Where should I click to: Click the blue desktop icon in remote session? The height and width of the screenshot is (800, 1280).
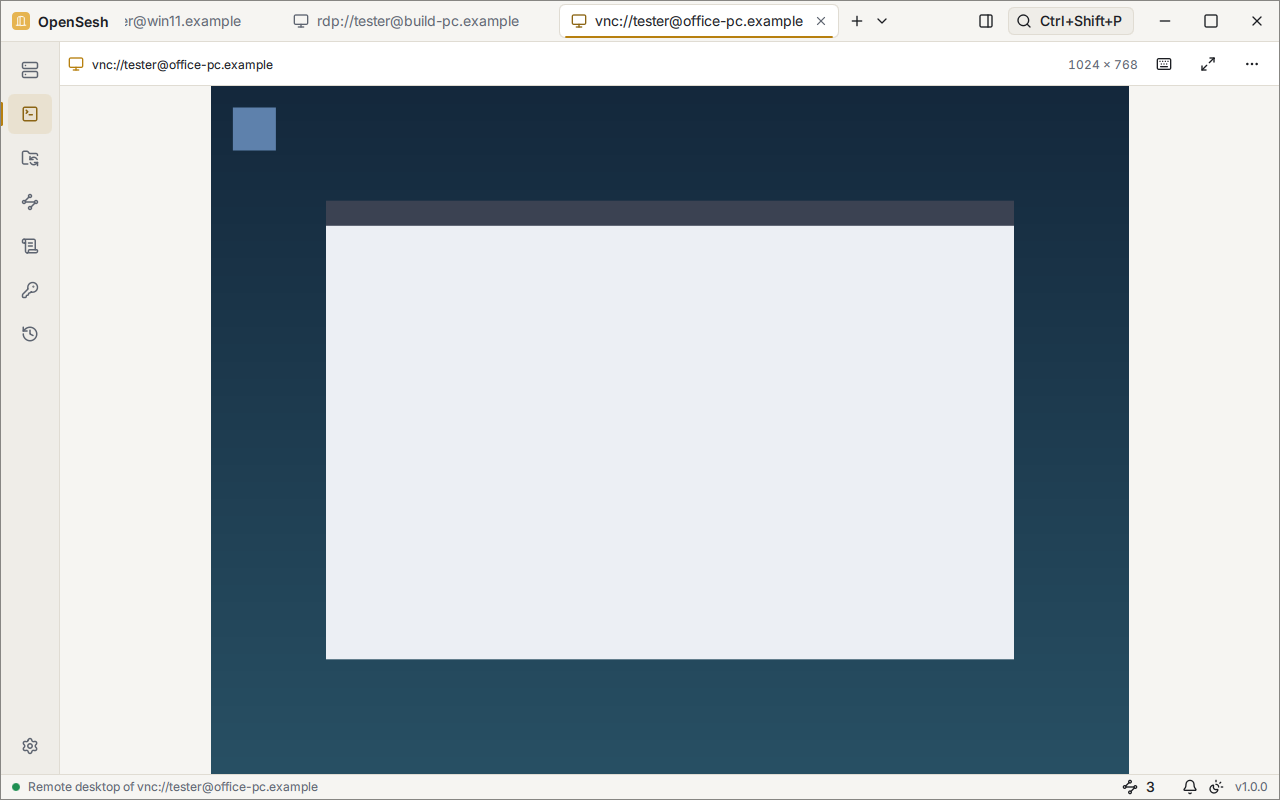254,129
